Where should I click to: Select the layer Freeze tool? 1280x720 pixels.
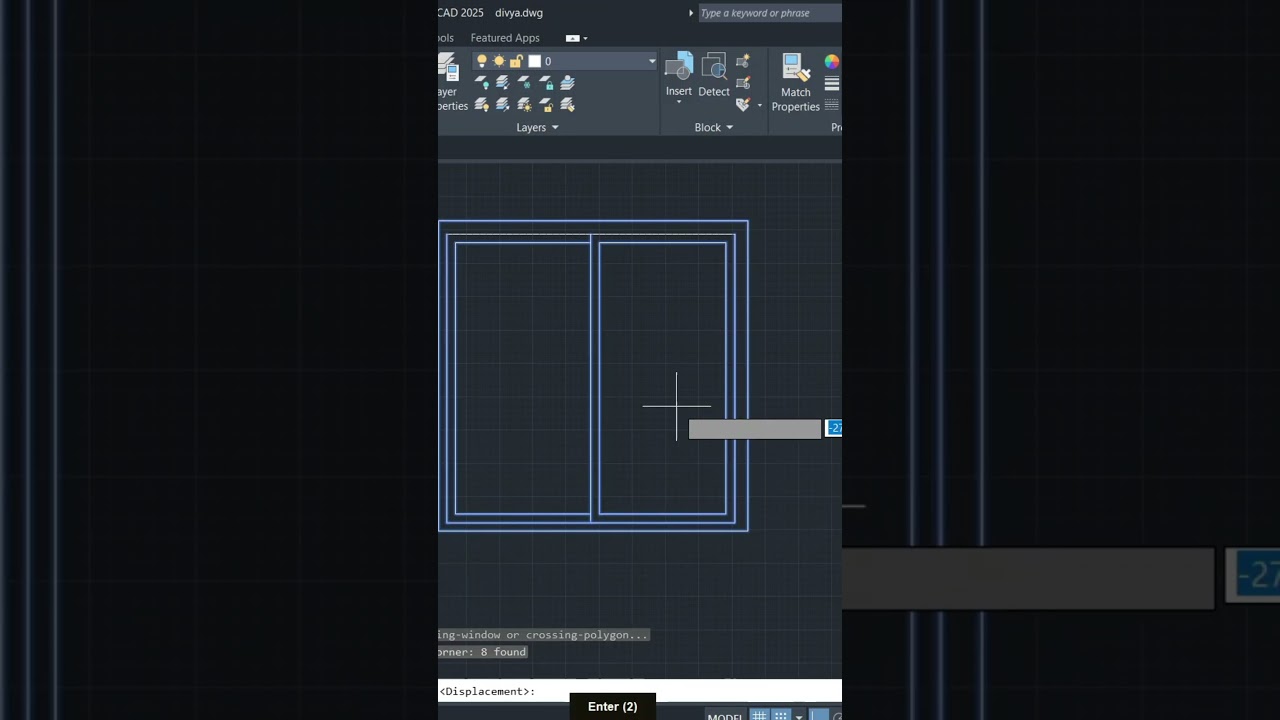coord(524,83)
